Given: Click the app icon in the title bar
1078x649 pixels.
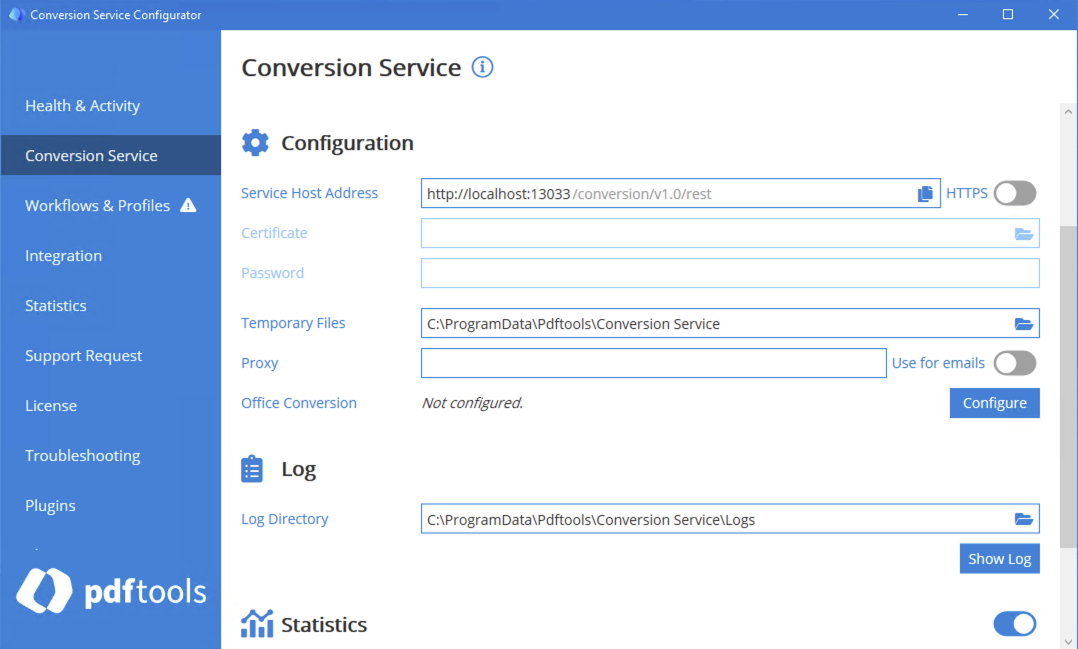Looking at the screenshot, I should click(16, 14).
